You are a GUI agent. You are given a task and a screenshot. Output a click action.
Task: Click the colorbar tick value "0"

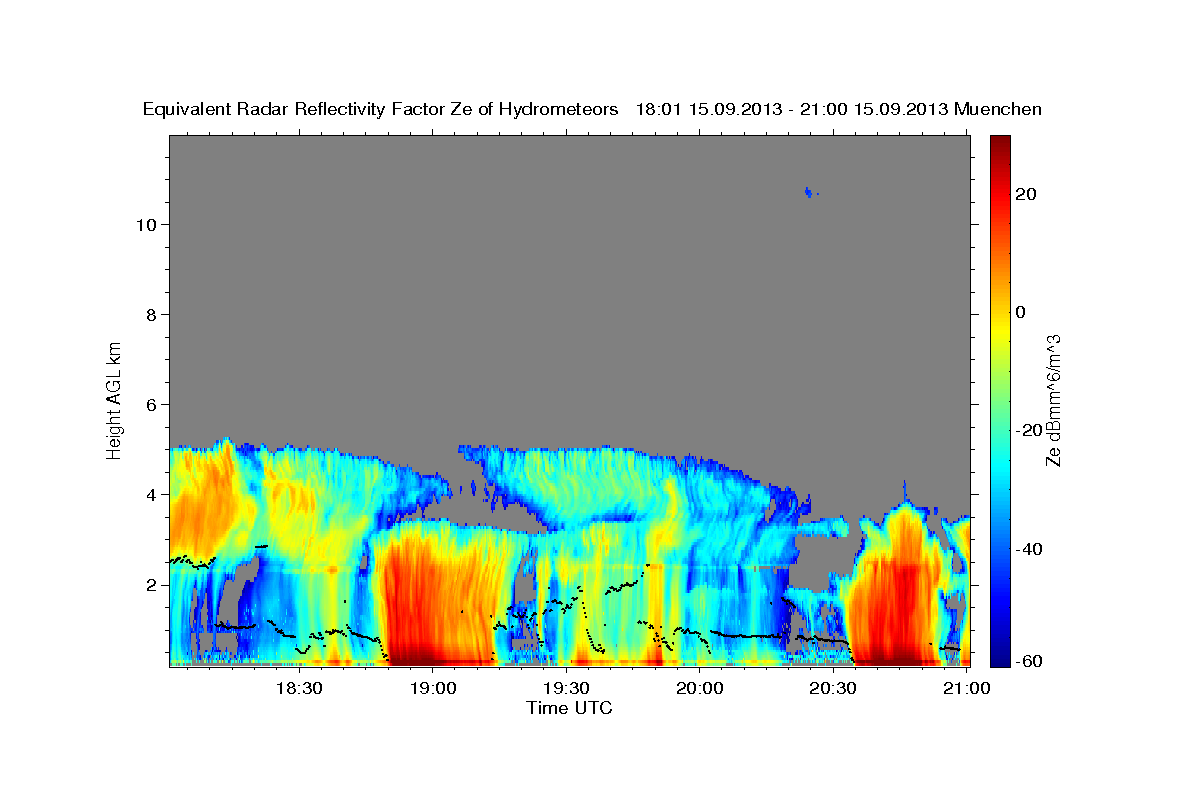click(1020, 312)
